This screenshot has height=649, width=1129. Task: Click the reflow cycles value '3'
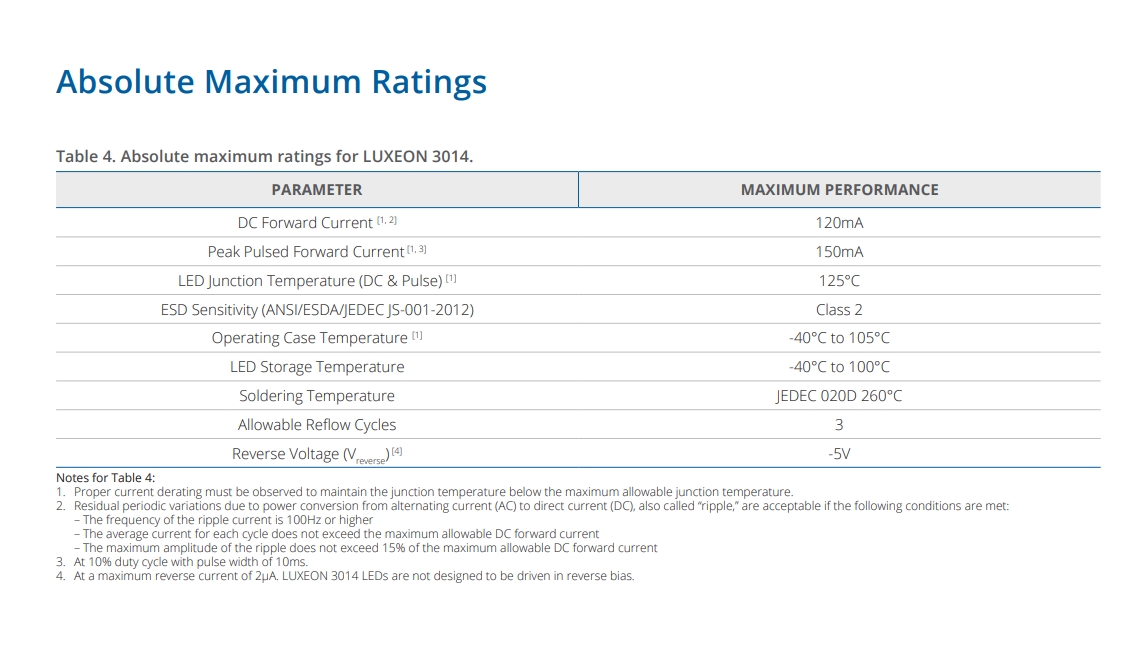point(839,424)
